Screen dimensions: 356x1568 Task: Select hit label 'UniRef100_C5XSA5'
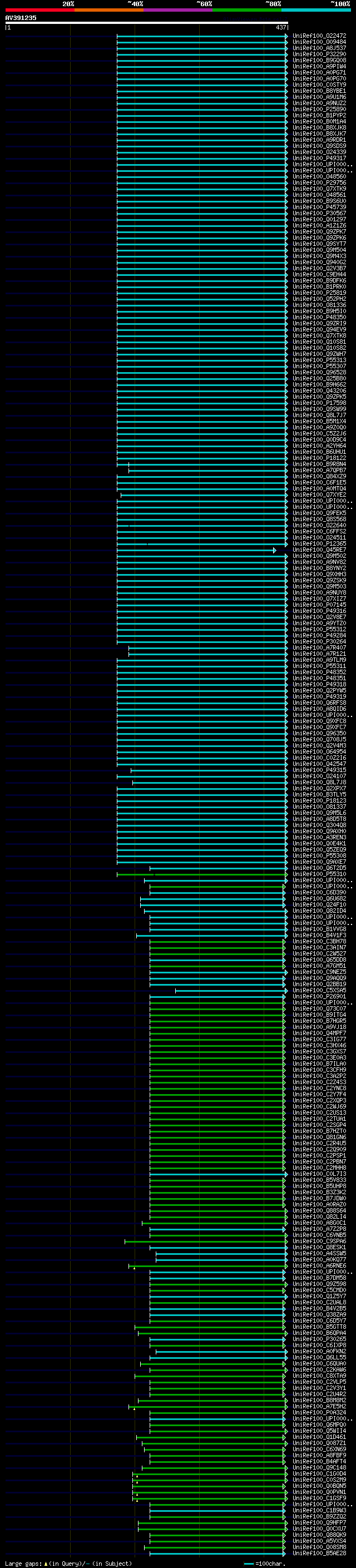[x=319, y=990]
